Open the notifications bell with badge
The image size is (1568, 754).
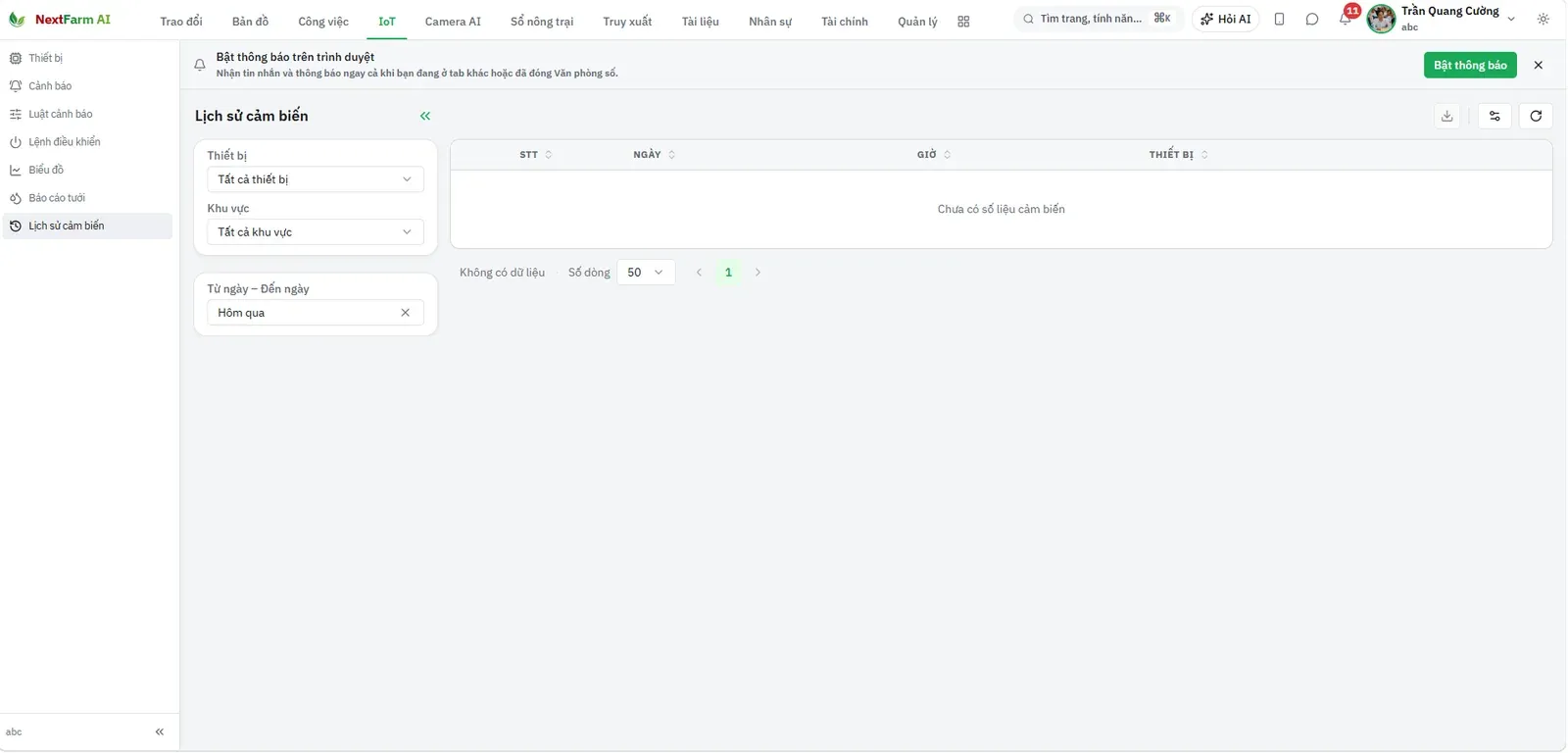(1347, 19)
